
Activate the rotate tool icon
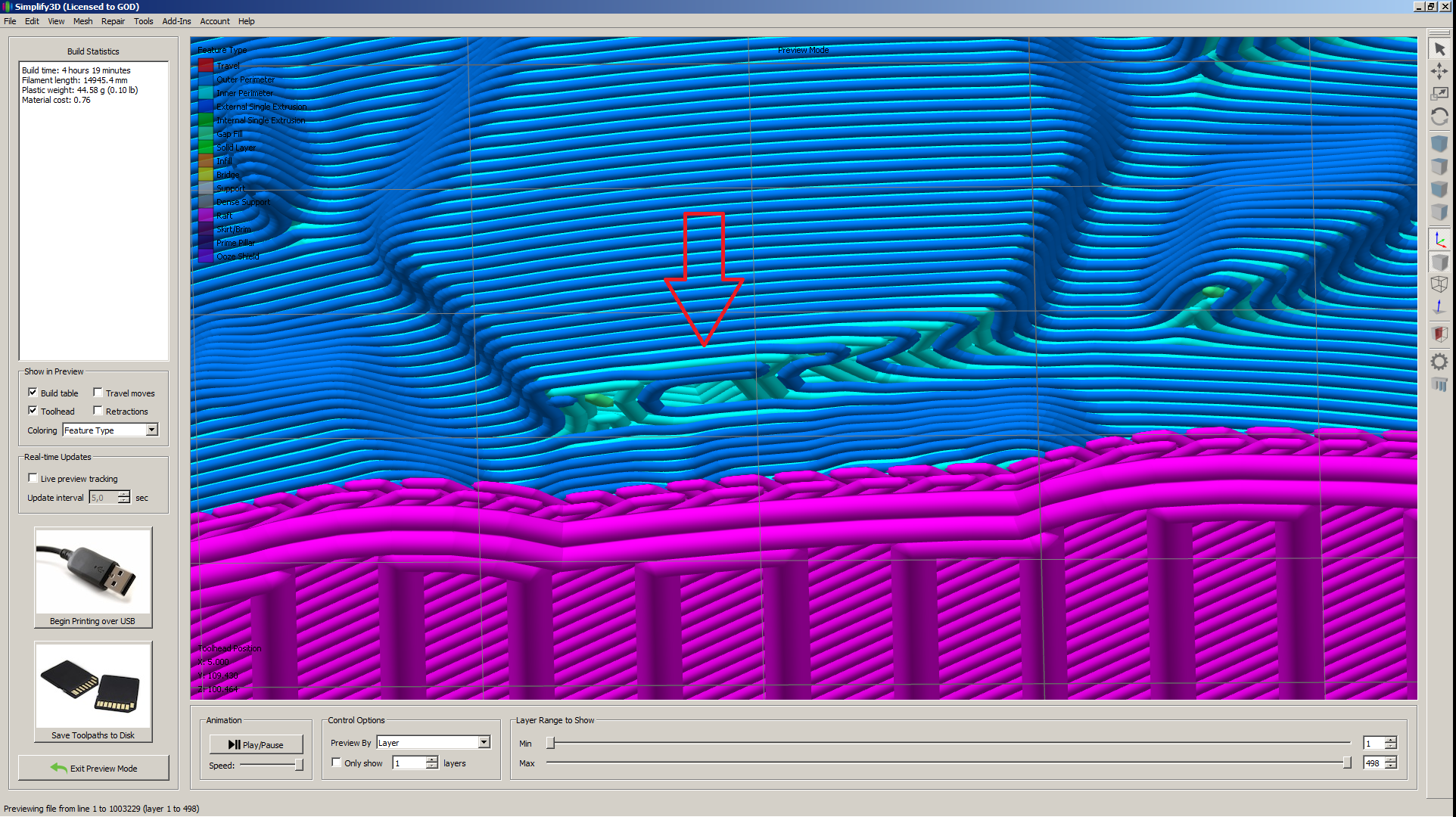[1439, 116]
